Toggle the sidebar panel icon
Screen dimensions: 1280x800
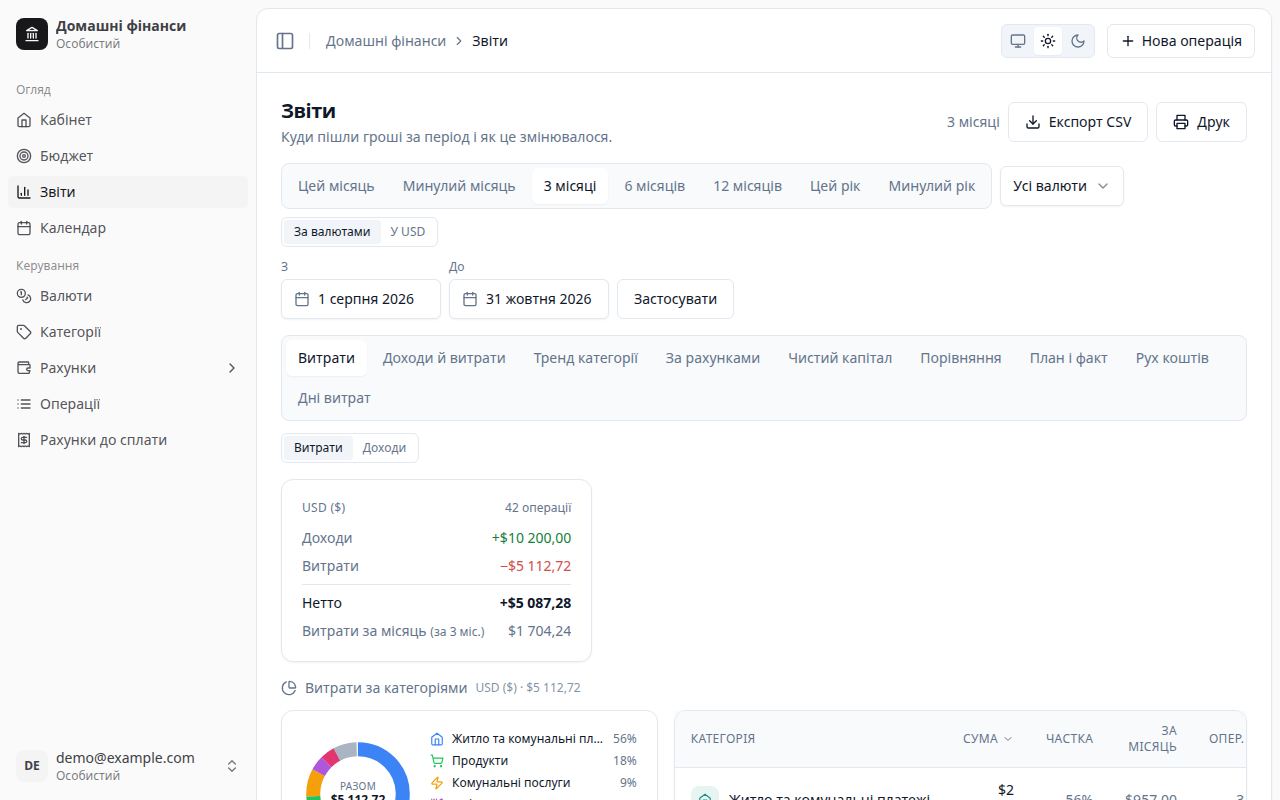coord(285,41)
